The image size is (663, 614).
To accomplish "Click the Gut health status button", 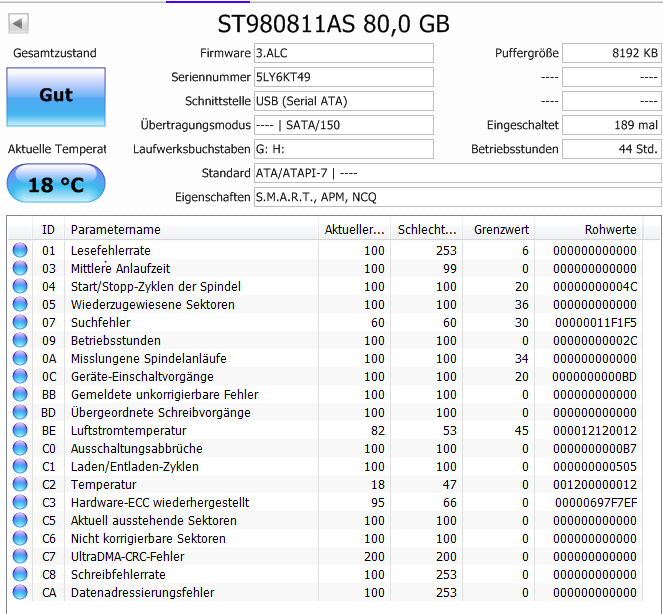I will pyautogui.click(x=56, y=97).
